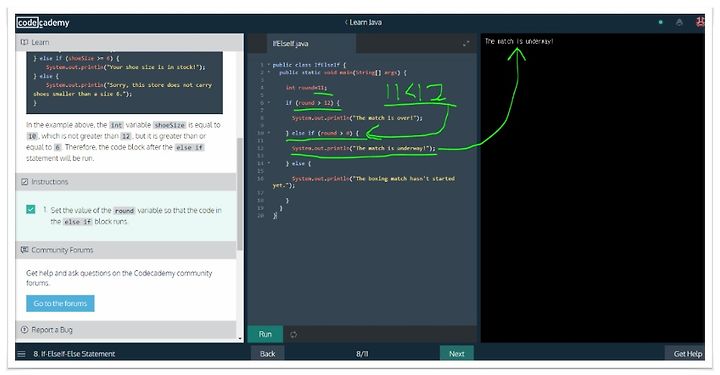Fold the public class IfElseIf line
720x375 pixels.
coord(269,65)
